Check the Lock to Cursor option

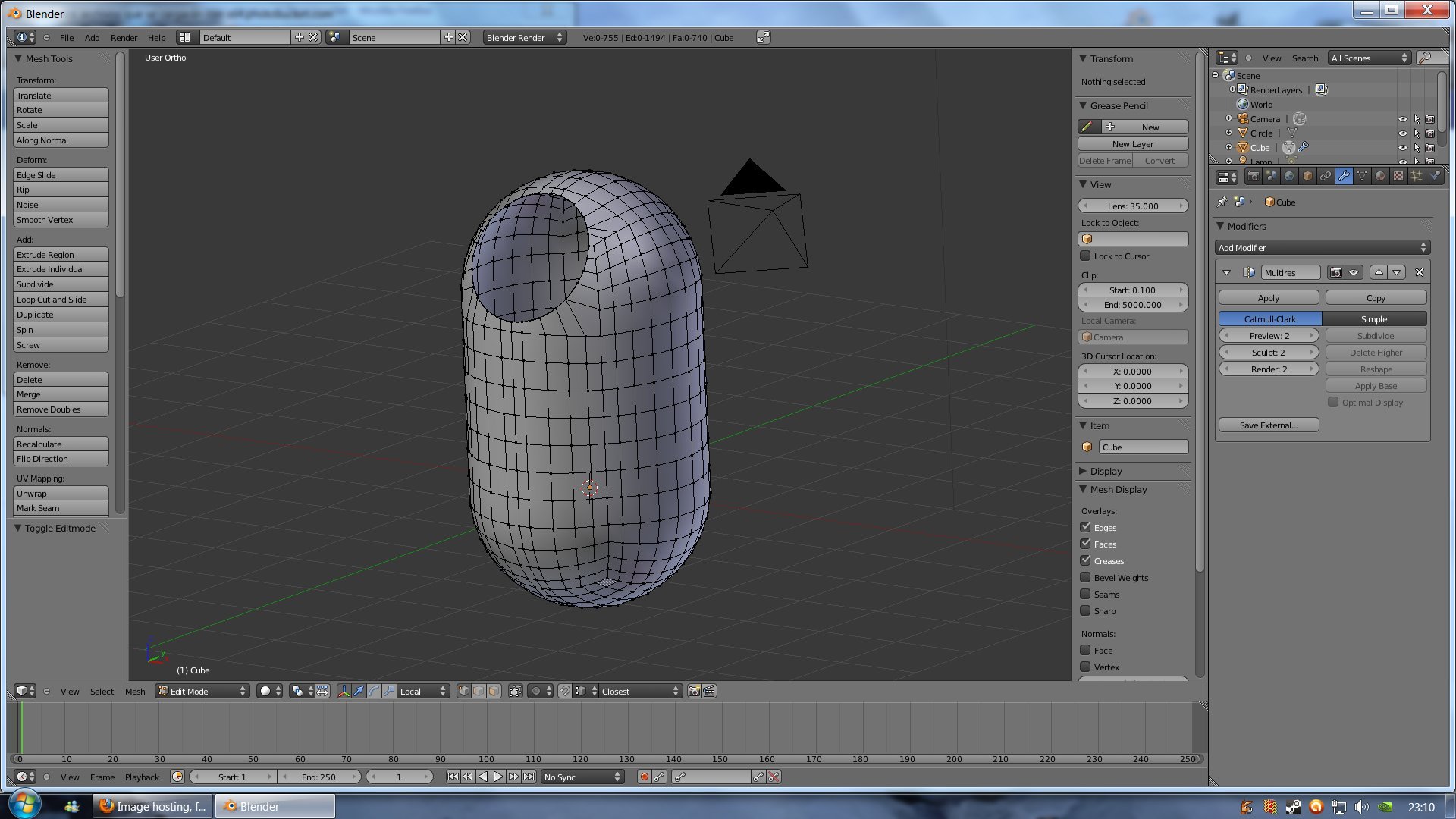tap(1085, 256)
